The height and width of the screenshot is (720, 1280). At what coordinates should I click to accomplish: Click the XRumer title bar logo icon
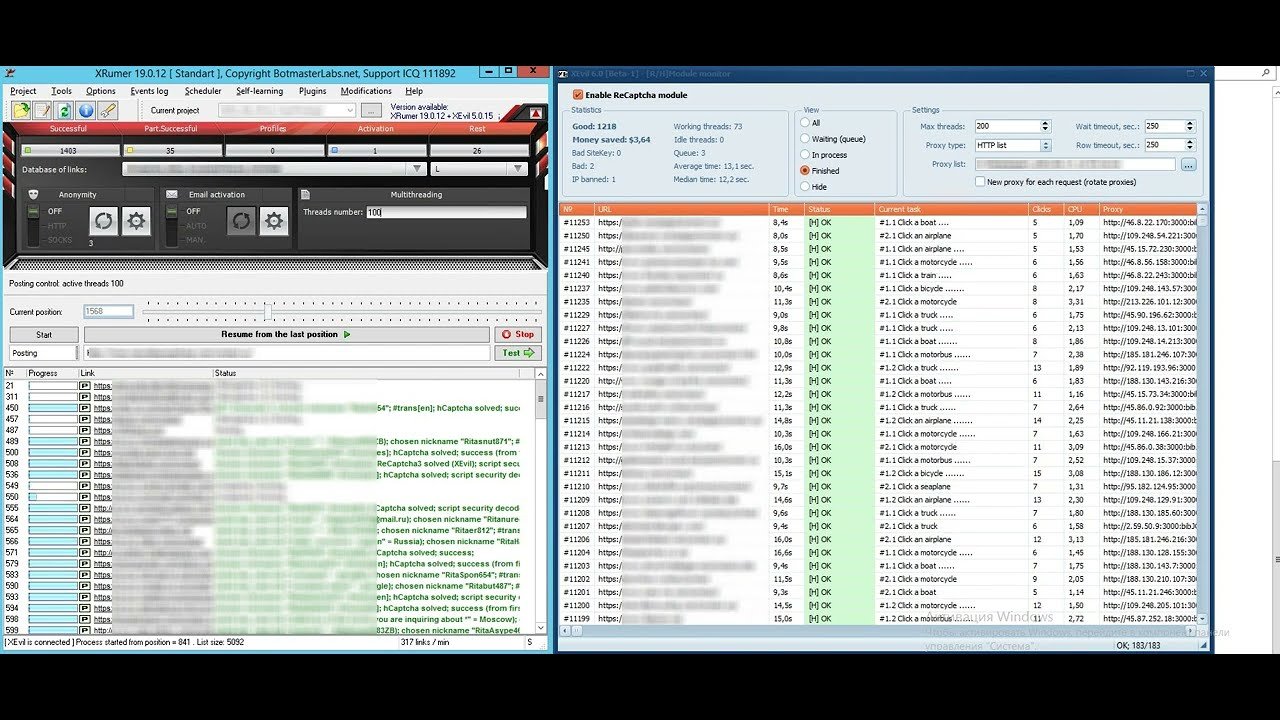tap(10, 73)
